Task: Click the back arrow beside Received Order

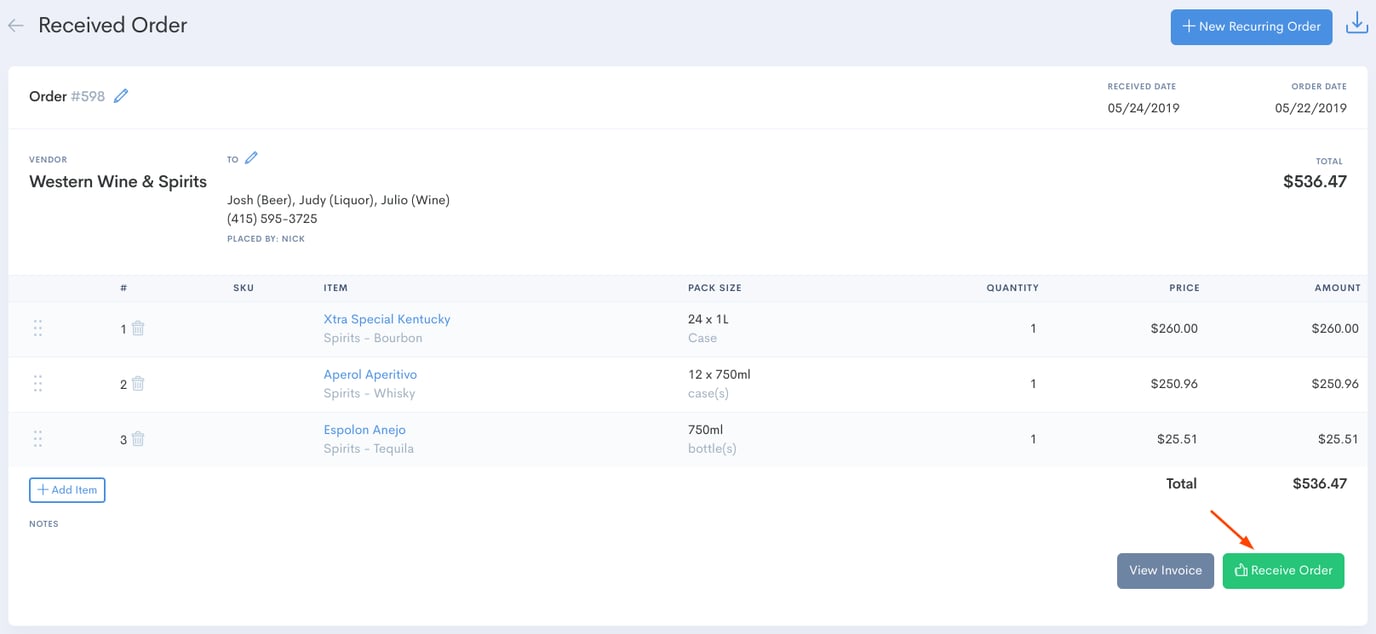Action: coord(16,26)
